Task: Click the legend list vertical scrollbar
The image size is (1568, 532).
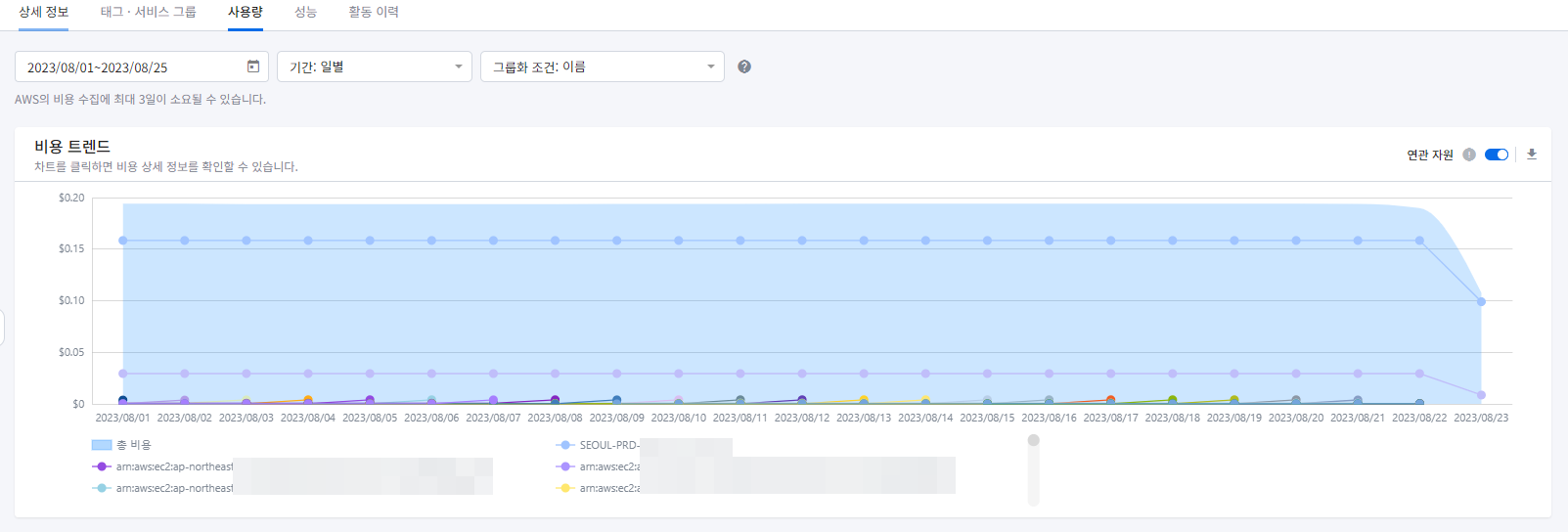Action: pos(1033,471)
